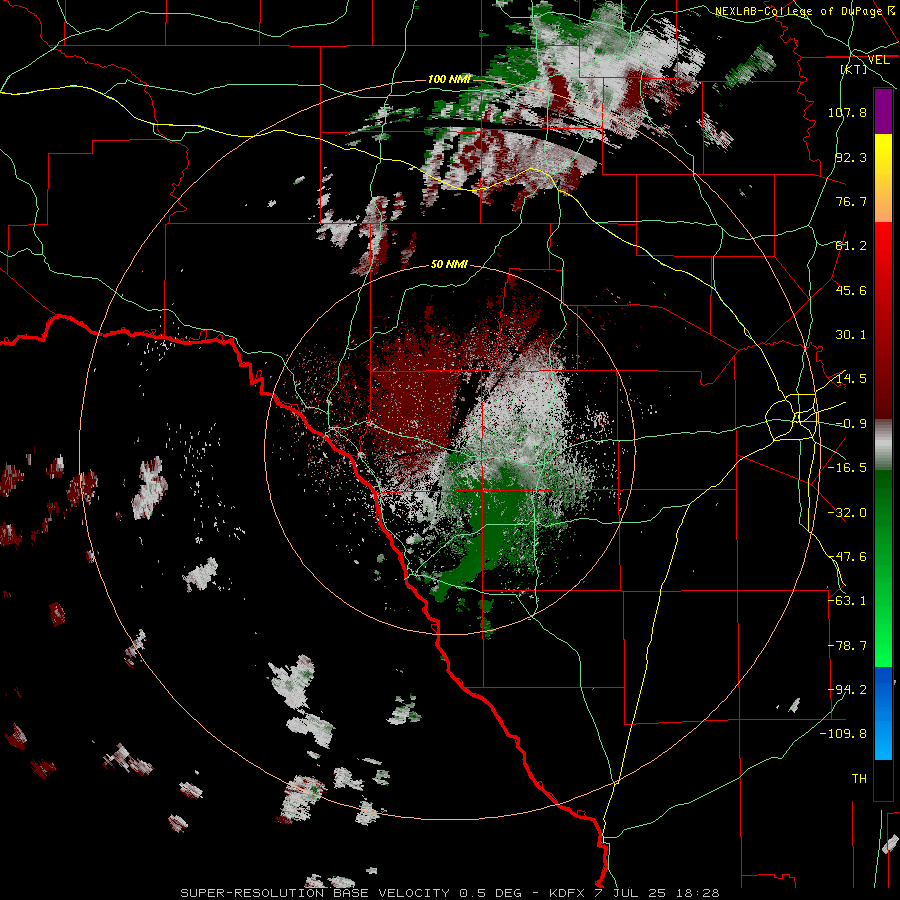Select the -78.7 velocity scale value
900x900 pixels.
coord(847,646)
